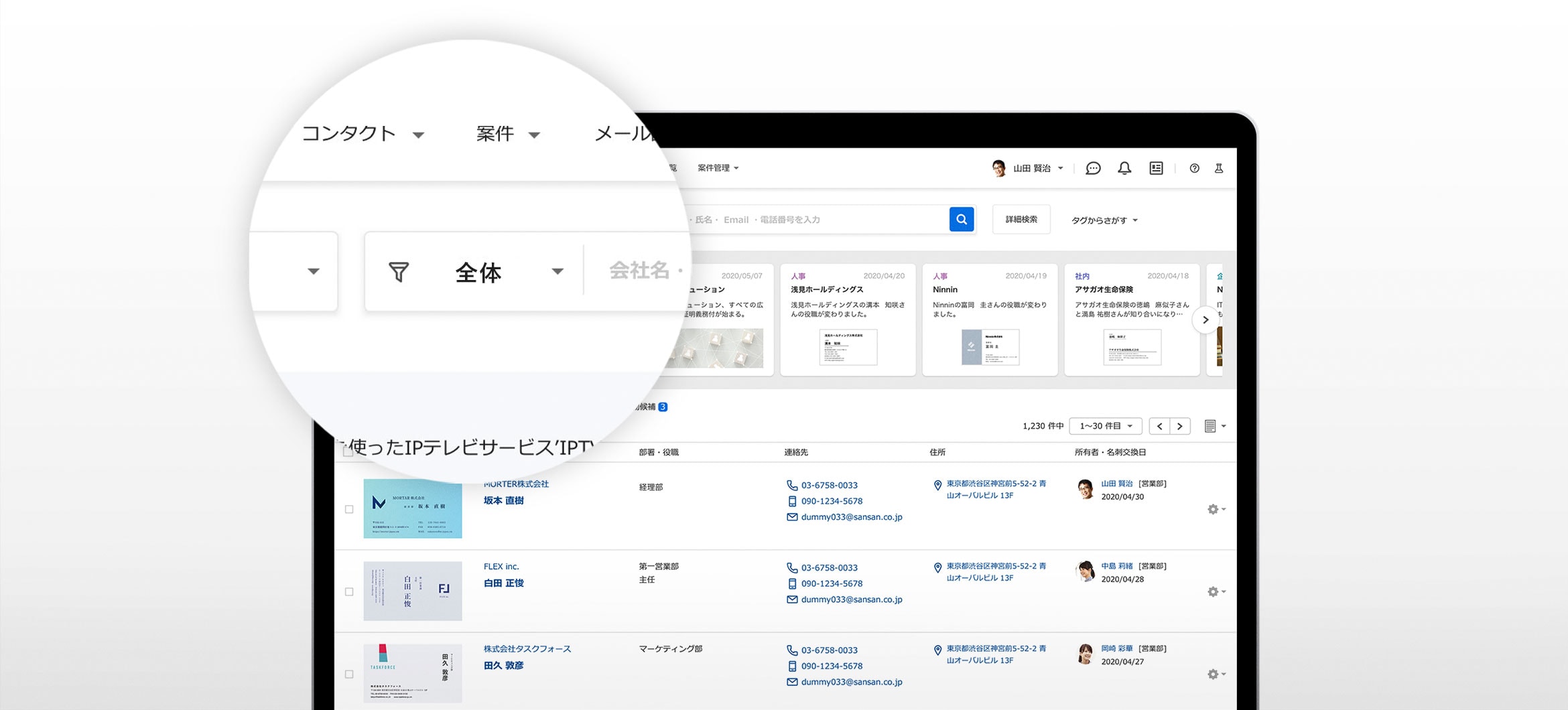Click map pin in 坂本 直樹 row
Viewport: 1568px width, 710px height.
(x=937, y=485)
